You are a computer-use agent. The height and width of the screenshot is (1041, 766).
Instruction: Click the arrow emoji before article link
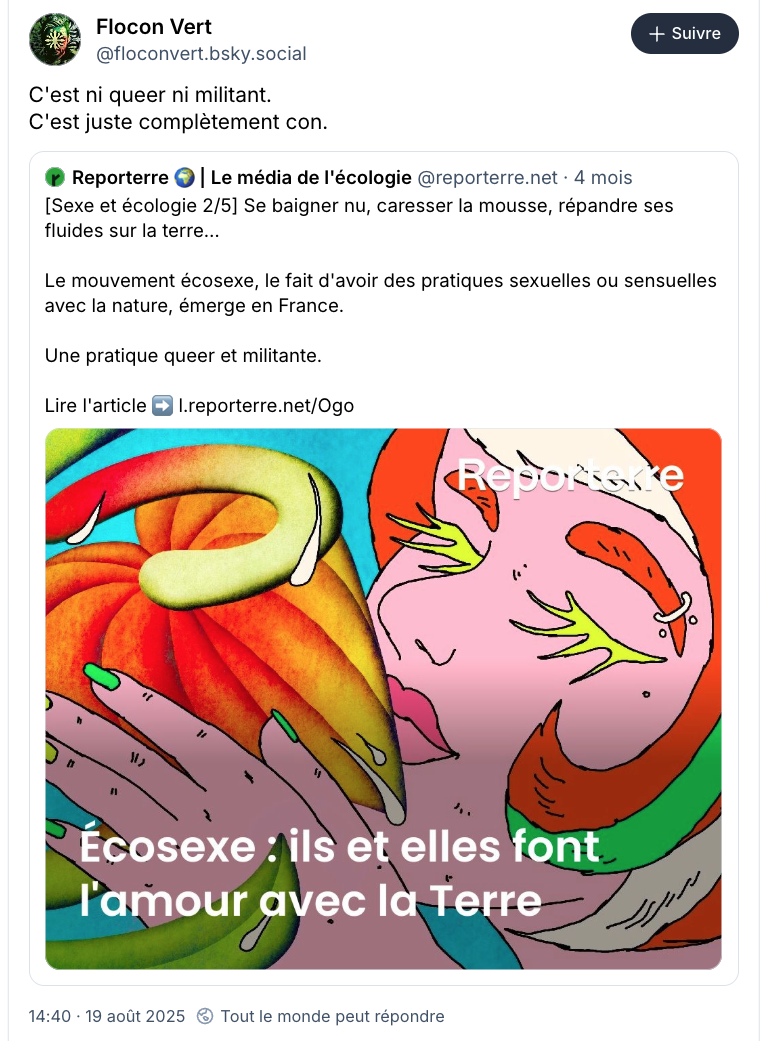pyautogui.click(x=162, y=406)
